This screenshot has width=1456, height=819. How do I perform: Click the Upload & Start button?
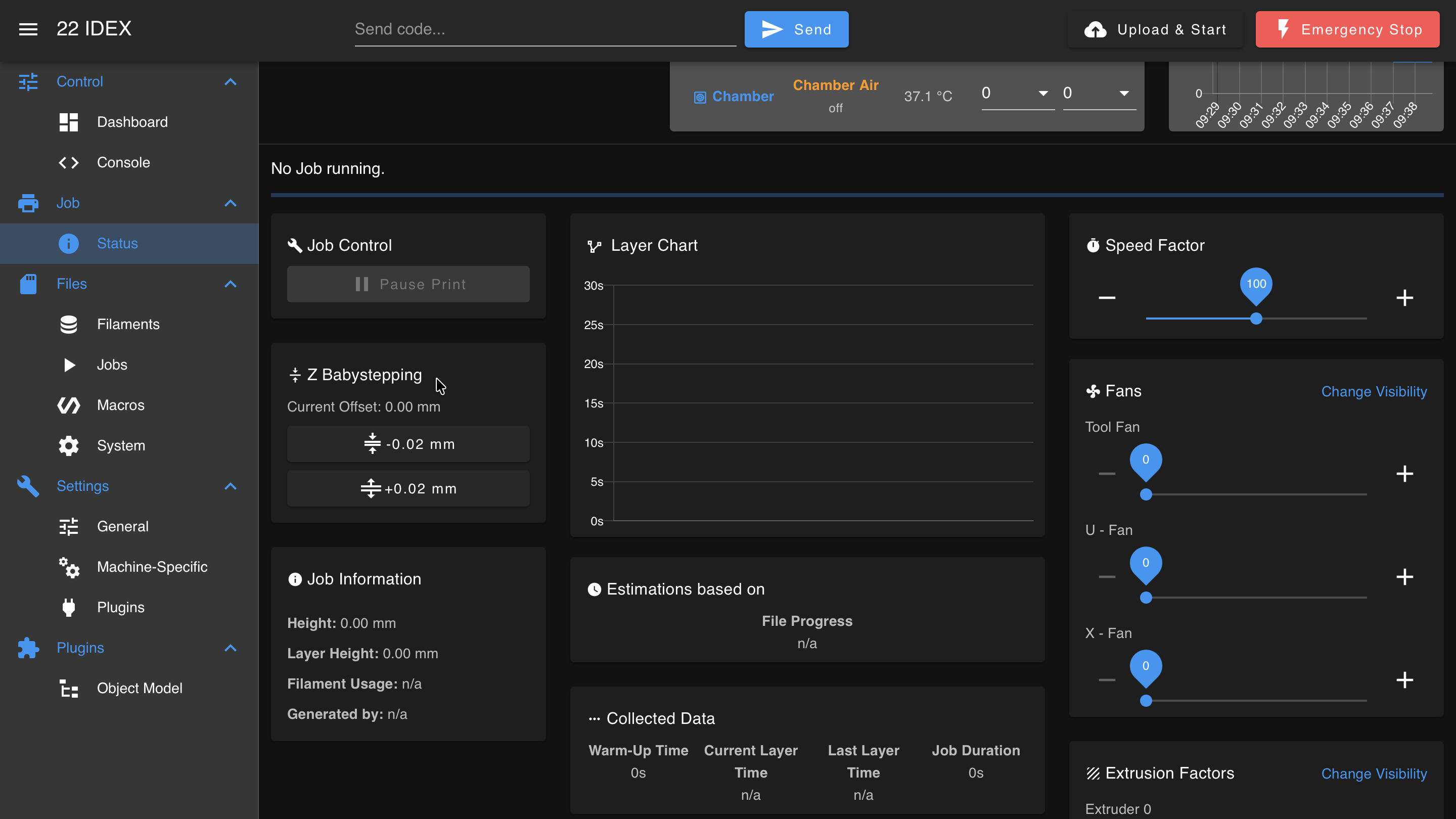pos(1155,29)
